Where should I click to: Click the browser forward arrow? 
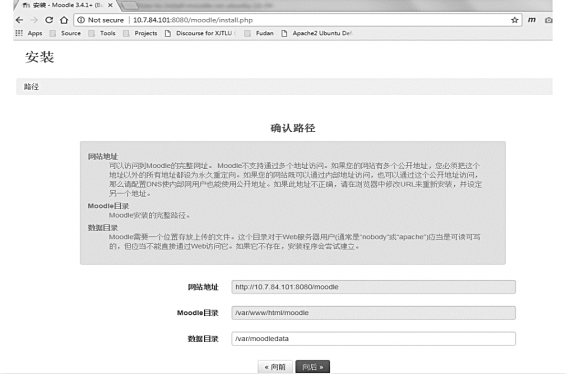point(34,20)
